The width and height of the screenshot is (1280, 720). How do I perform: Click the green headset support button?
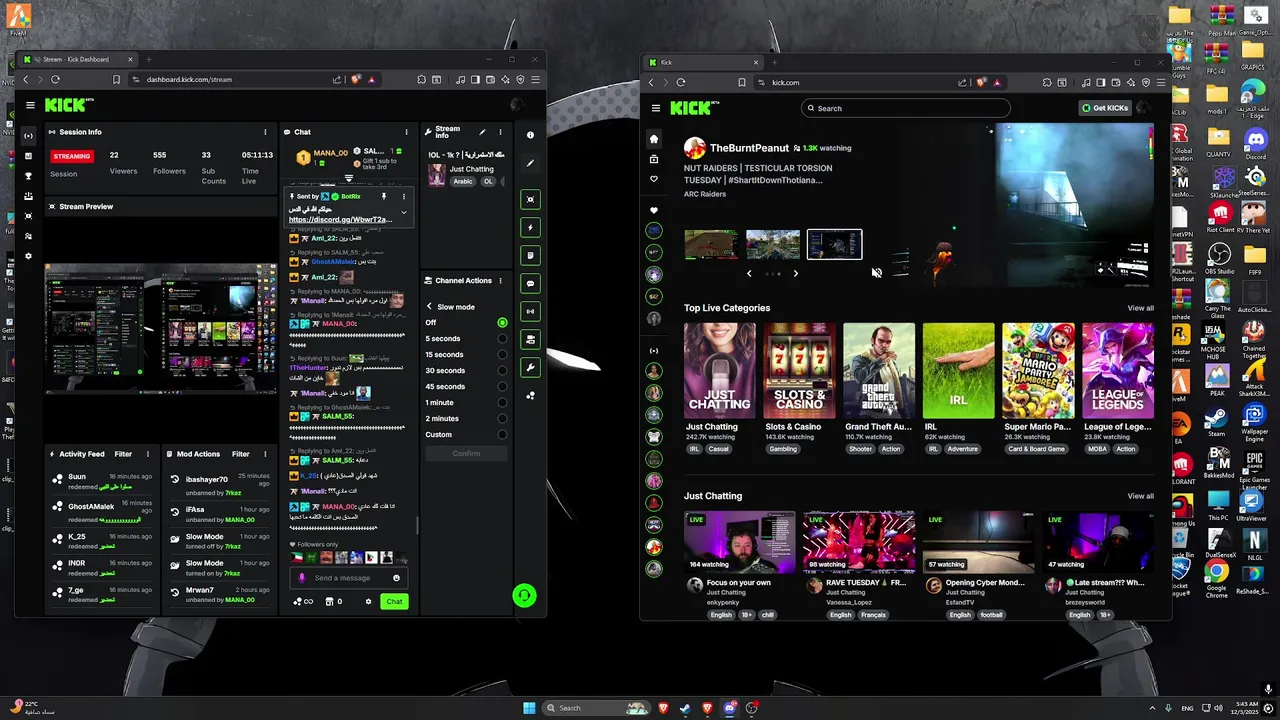tap(524, 596)
